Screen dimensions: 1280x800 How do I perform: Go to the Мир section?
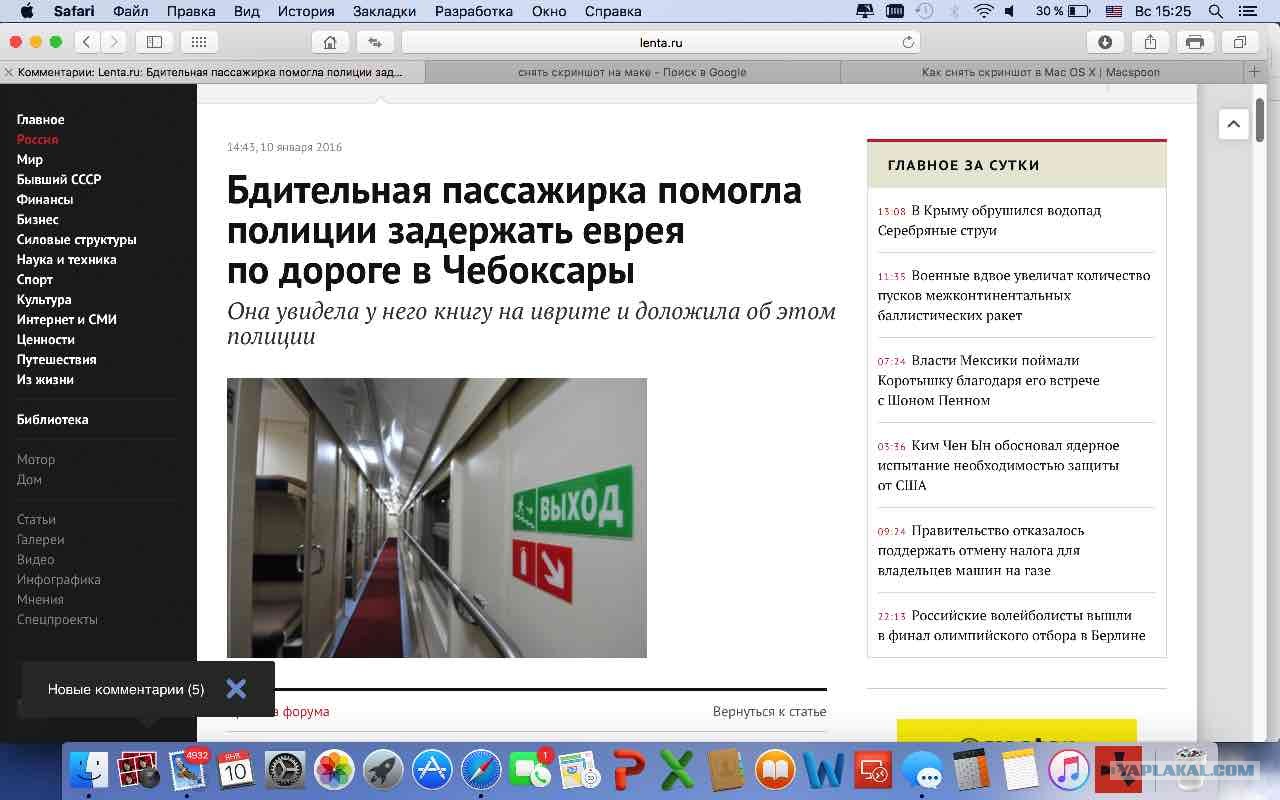[x=29, y=159]
